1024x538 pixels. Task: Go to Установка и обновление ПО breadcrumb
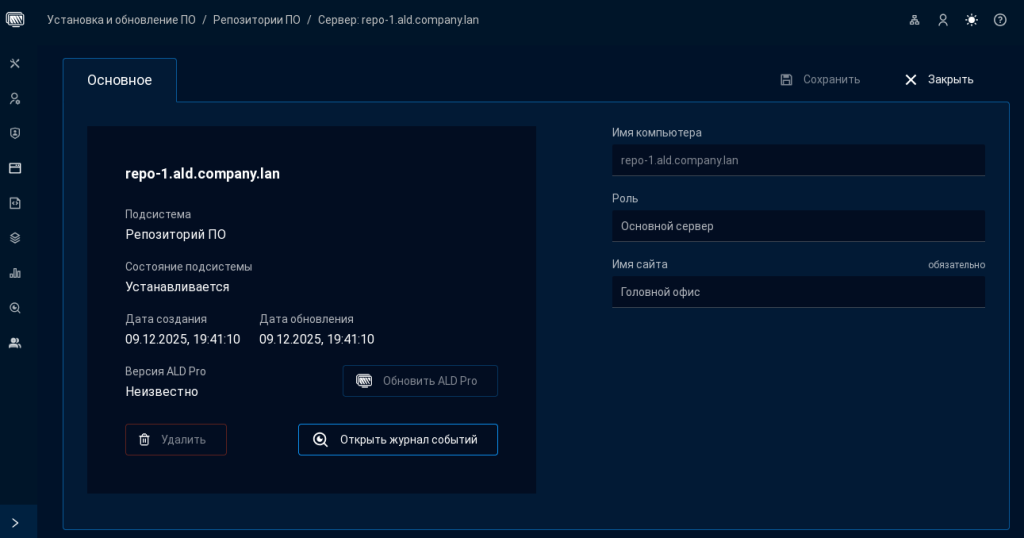(121, 20)
